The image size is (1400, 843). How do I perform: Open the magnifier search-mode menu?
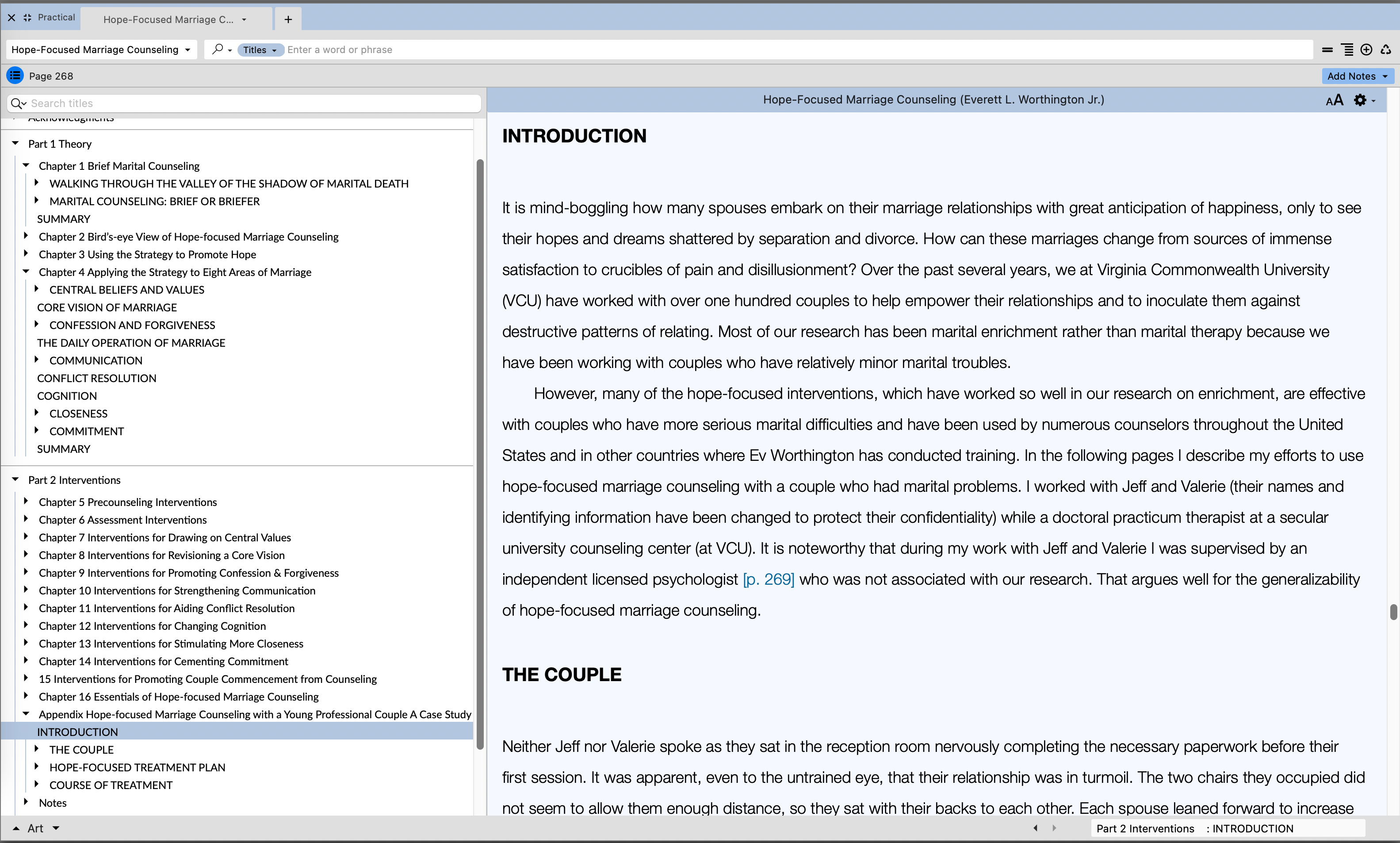[222, 50]
